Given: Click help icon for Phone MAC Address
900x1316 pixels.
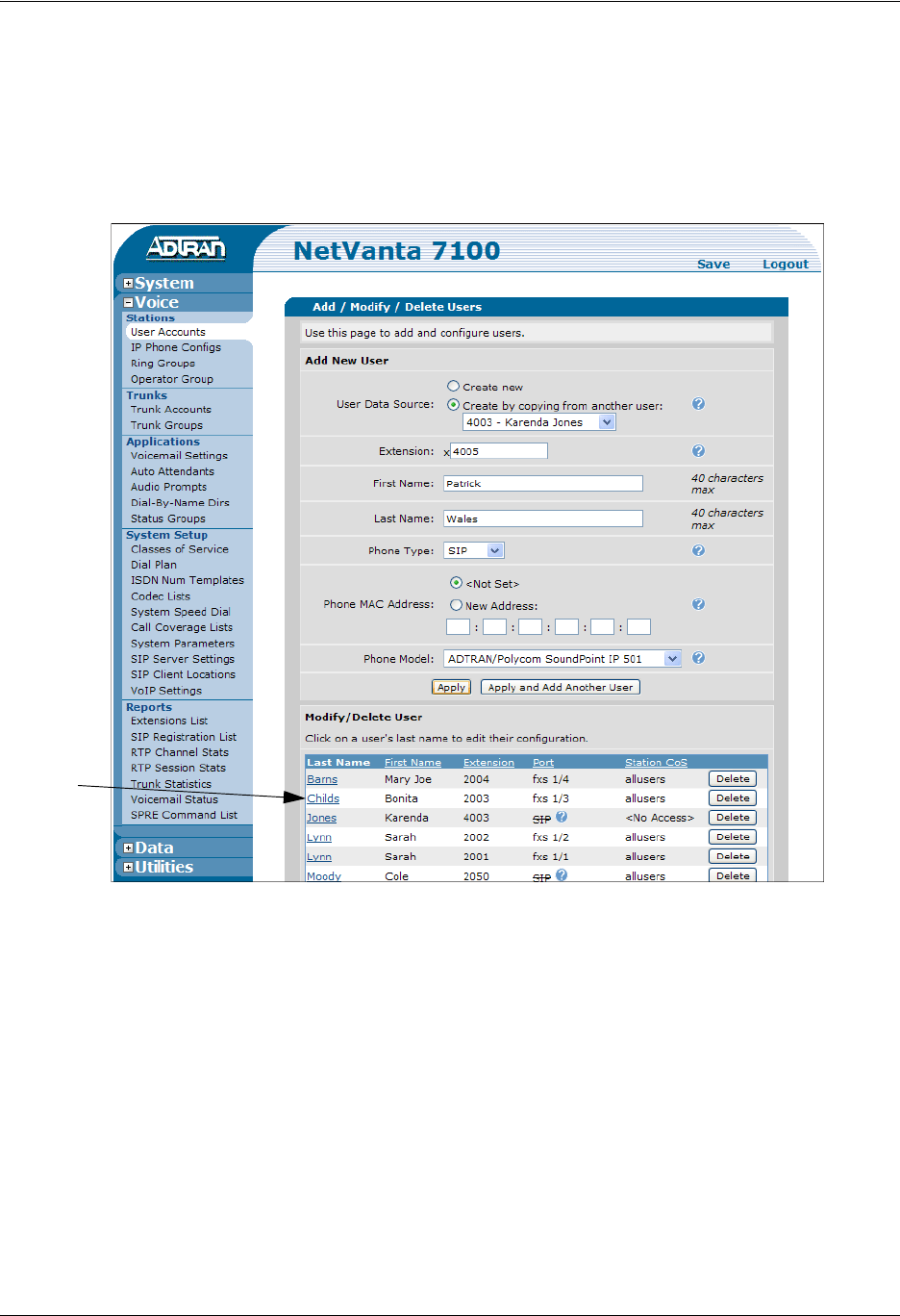Looking at the screenshot, I should tap(699, 604).
